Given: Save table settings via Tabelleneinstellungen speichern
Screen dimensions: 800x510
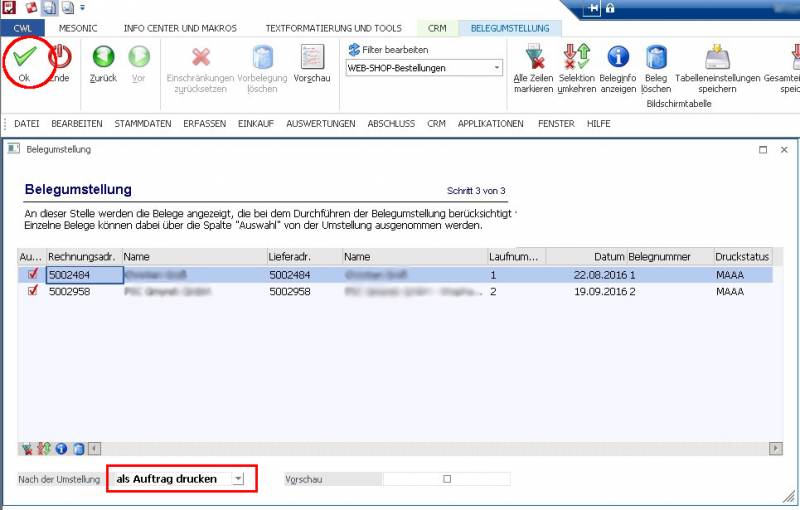Looking at the screenshot, I should click(x=717, y=57).
